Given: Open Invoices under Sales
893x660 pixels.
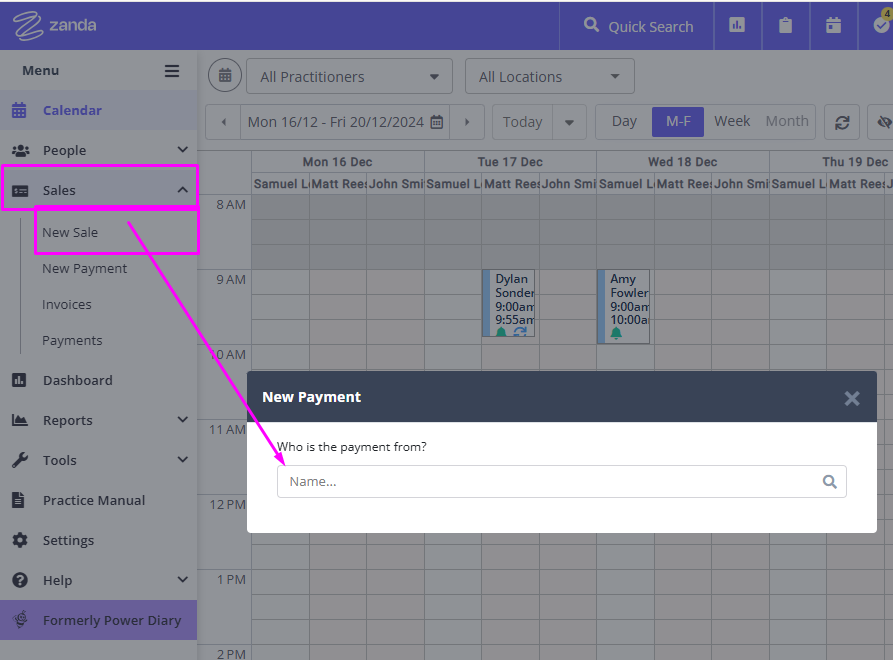Looking at the screenshot, I should pos(67,305).
